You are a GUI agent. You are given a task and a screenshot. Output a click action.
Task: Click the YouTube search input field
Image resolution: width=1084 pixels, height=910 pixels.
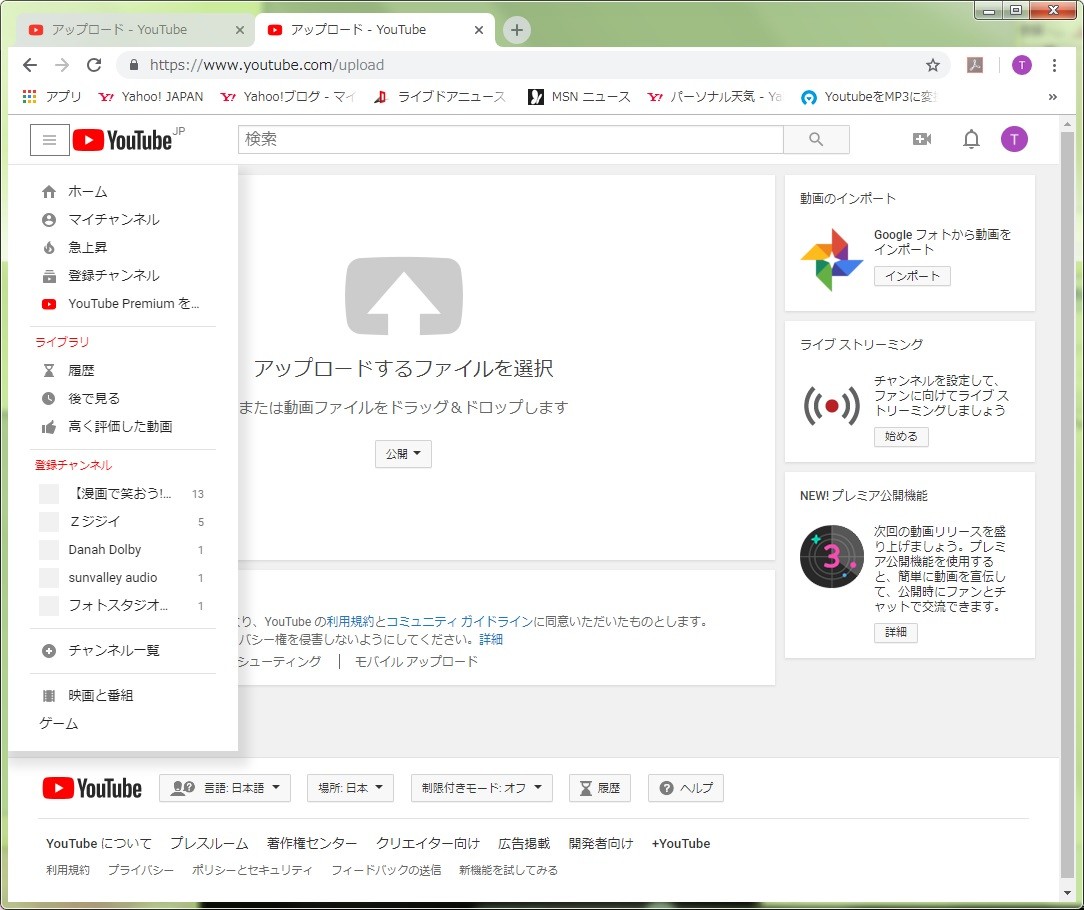(511, 140)
